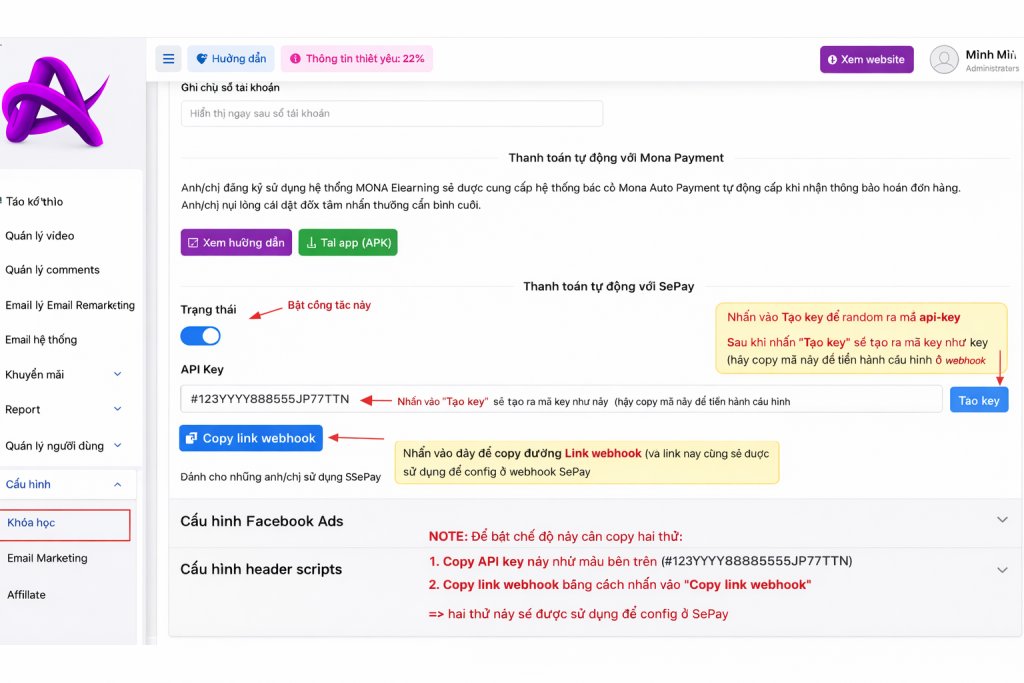
Task: Open Email Marketing menu item
Action: [47, 558]
